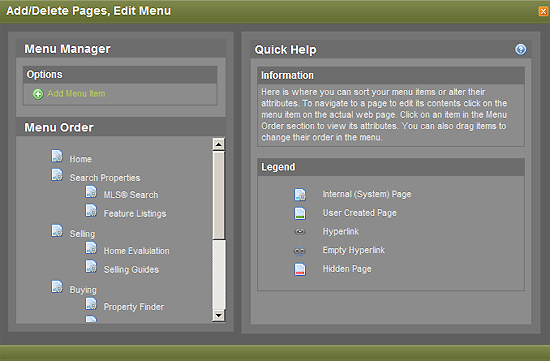Select the Selling Guides menu item
Image resolution: width=550 pixels, height=361 pixels.
(x=131, y=269)
